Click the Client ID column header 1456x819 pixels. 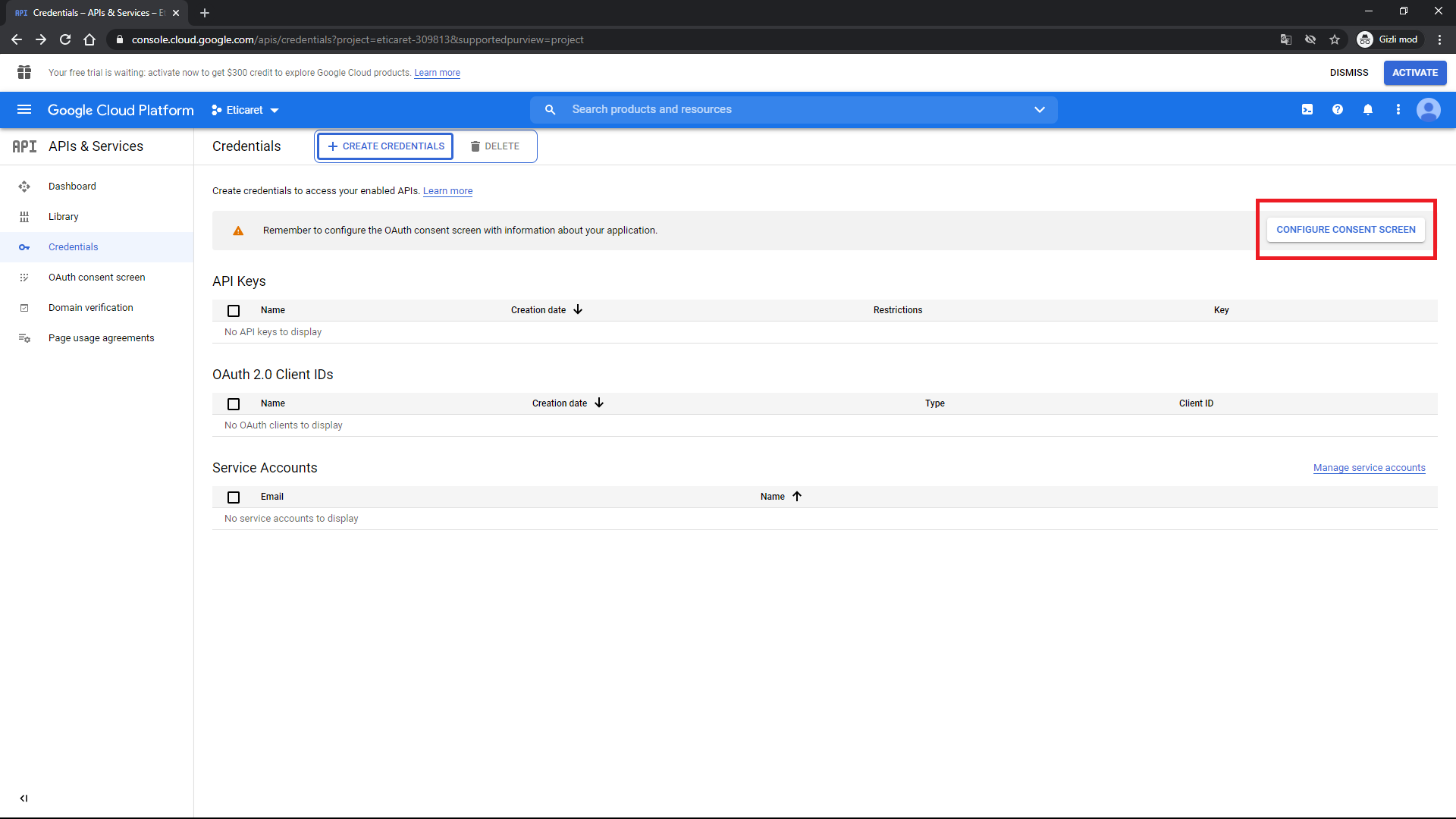[x=1196, y=403]
